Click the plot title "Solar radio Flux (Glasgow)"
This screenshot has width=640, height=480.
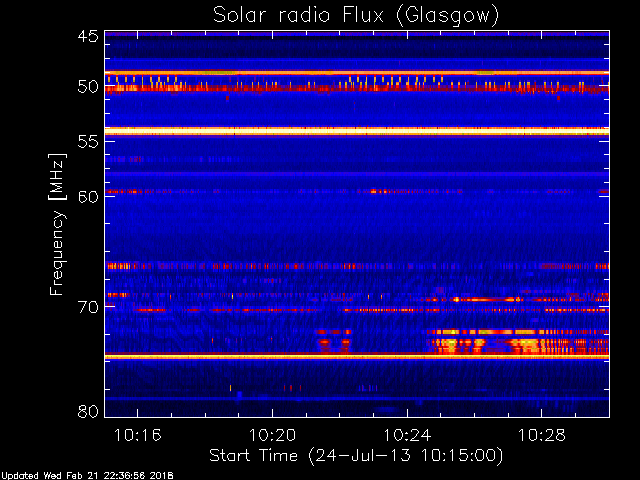[x=356, y=15]
